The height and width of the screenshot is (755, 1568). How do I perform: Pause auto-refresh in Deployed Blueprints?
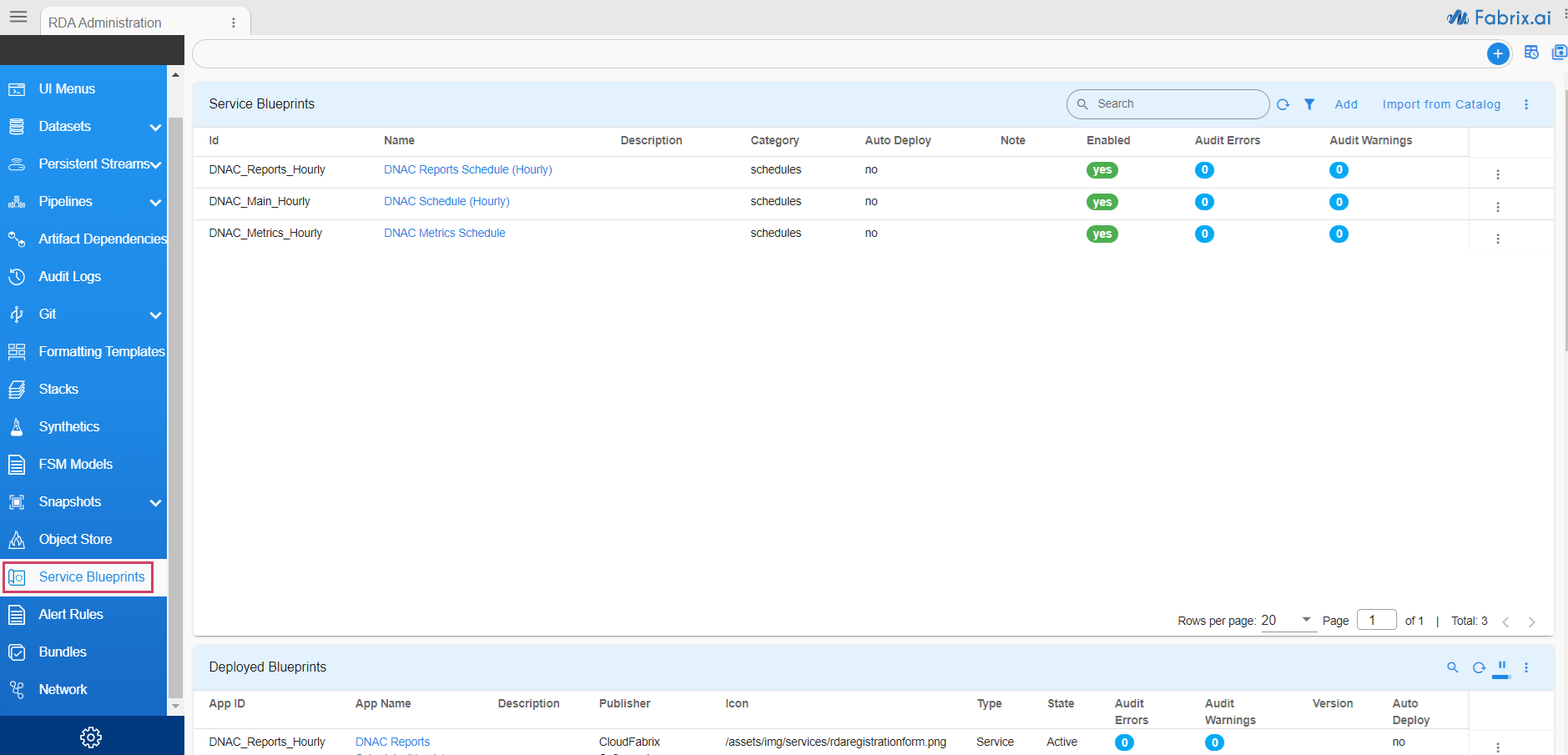[x=1502, y=666]
